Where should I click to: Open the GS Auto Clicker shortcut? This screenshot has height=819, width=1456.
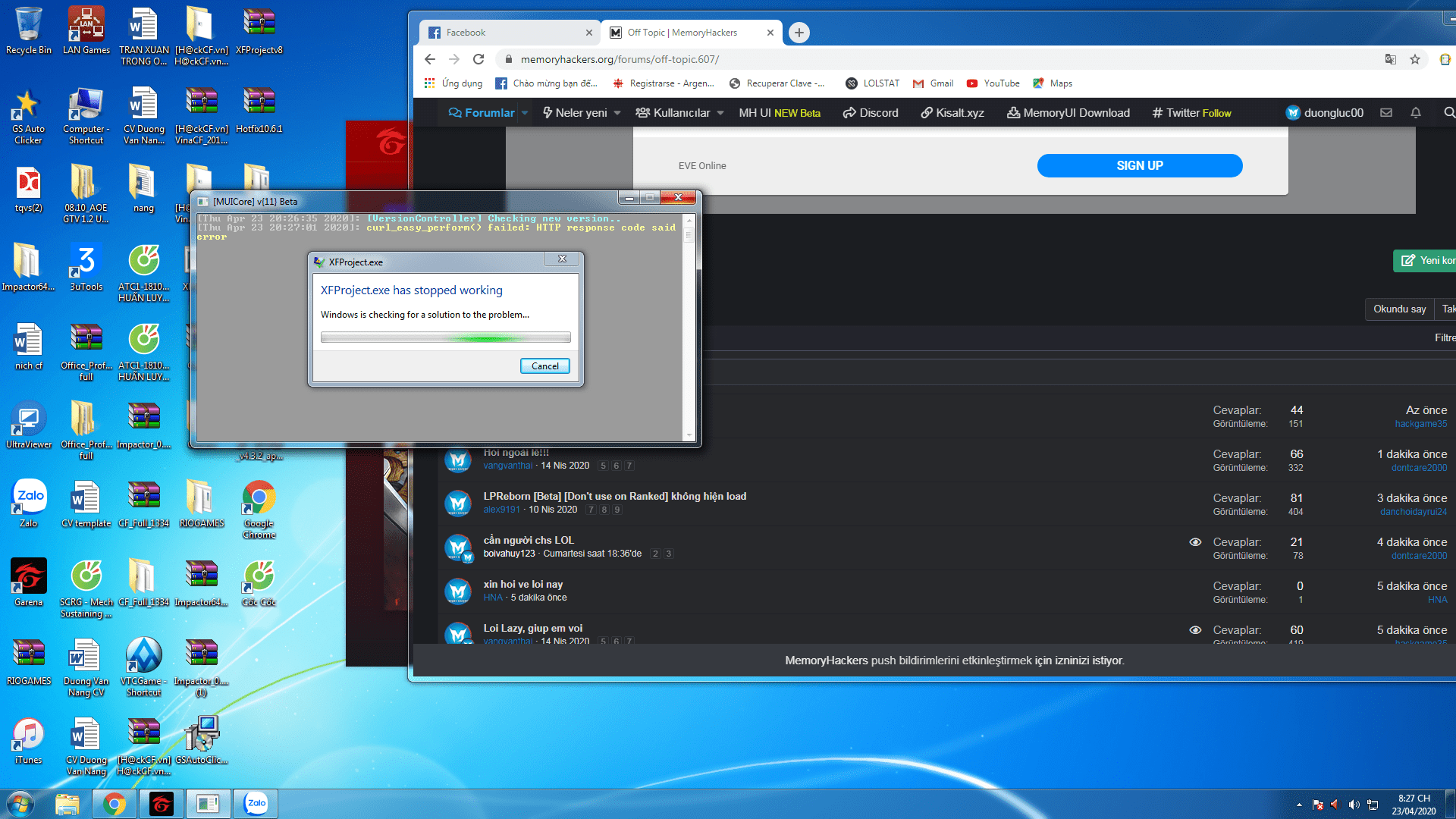pos(28,115)
